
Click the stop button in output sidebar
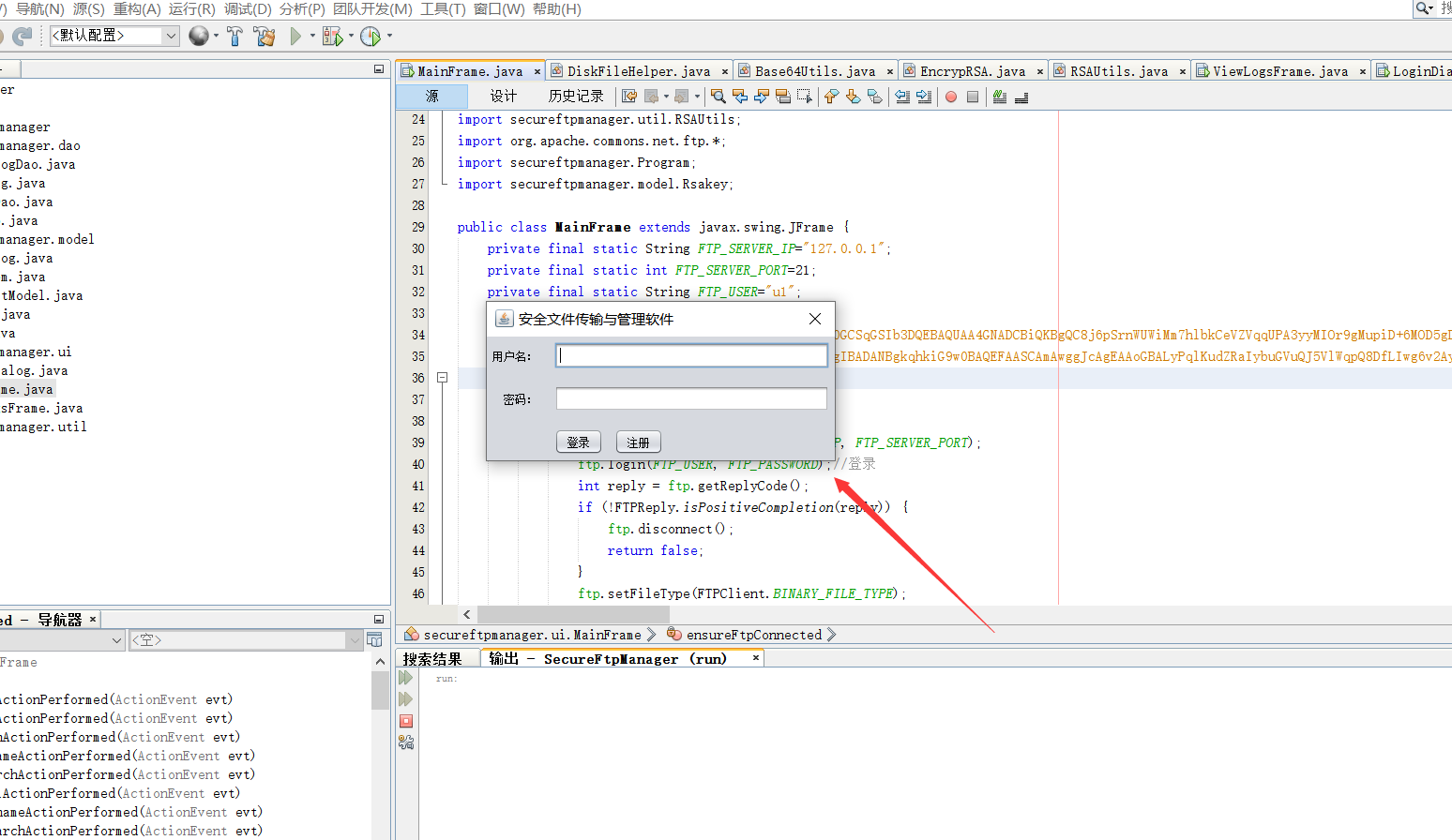(x=406, y=721)
